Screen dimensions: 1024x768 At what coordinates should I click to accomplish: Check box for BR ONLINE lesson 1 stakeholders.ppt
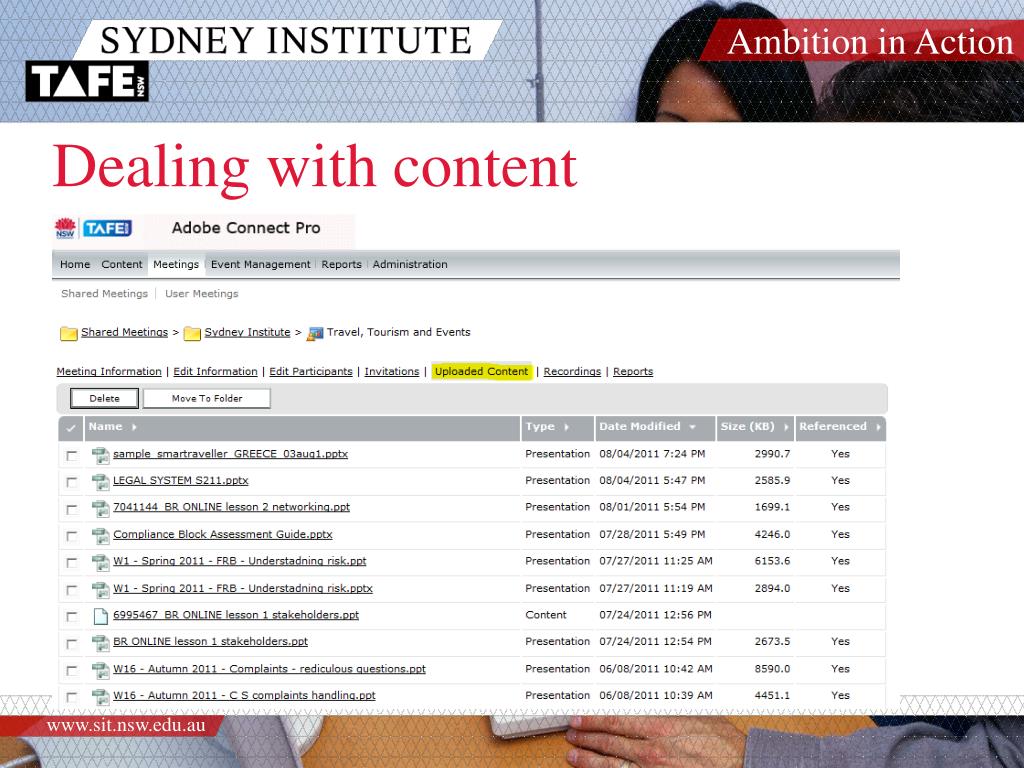point(71,644)
